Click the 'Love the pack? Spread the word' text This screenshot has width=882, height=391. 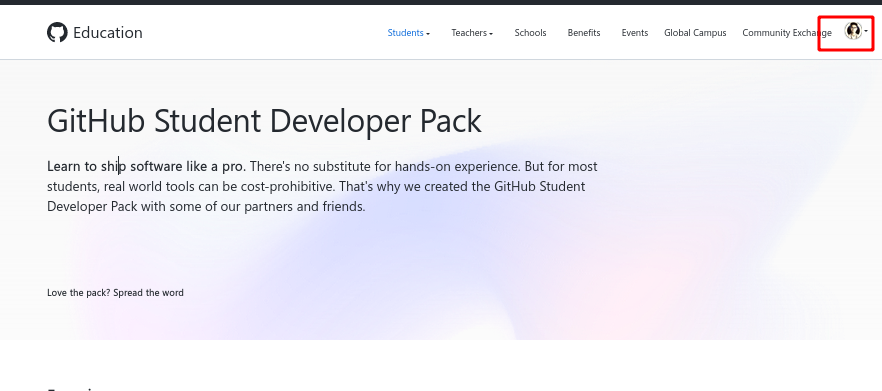pyautogui.click(x=115, y=293)
